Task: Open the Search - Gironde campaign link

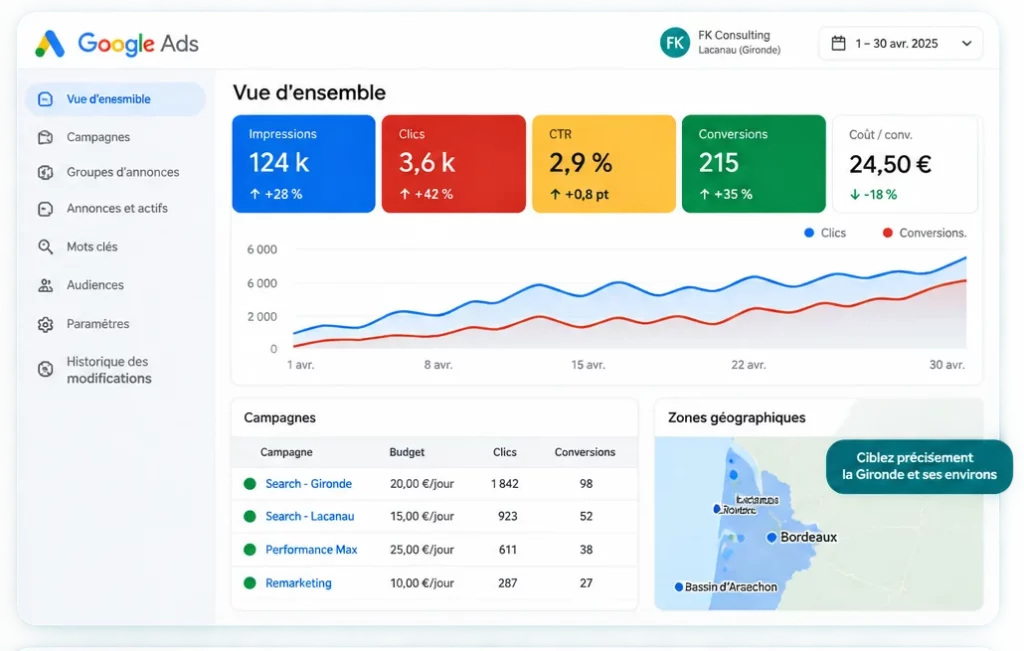Action: click(308, 484)
